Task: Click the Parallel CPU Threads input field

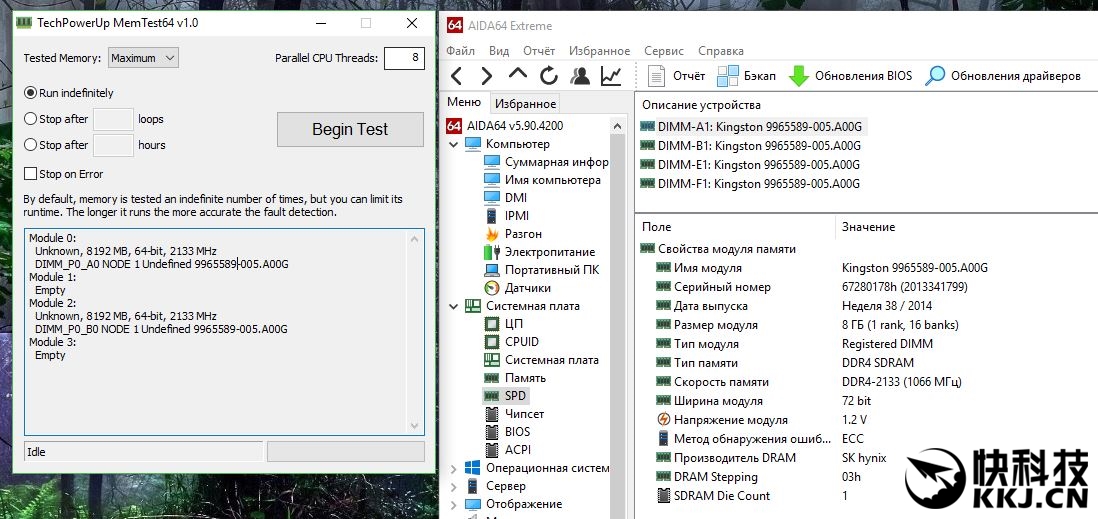Action: click(x=403, y=58)
